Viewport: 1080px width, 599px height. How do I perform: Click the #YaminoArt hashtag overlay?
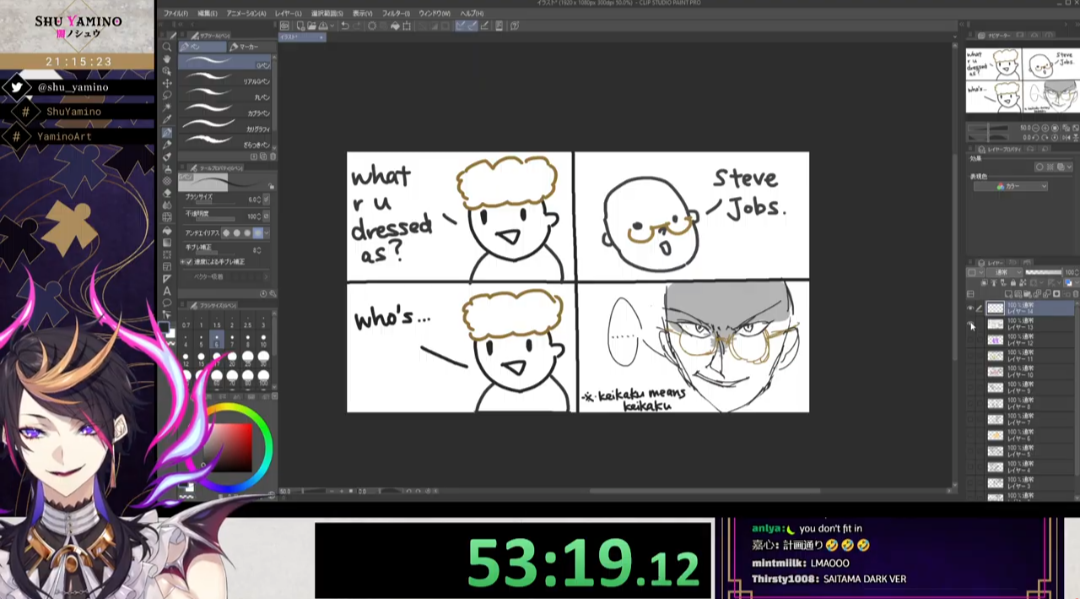64,137
